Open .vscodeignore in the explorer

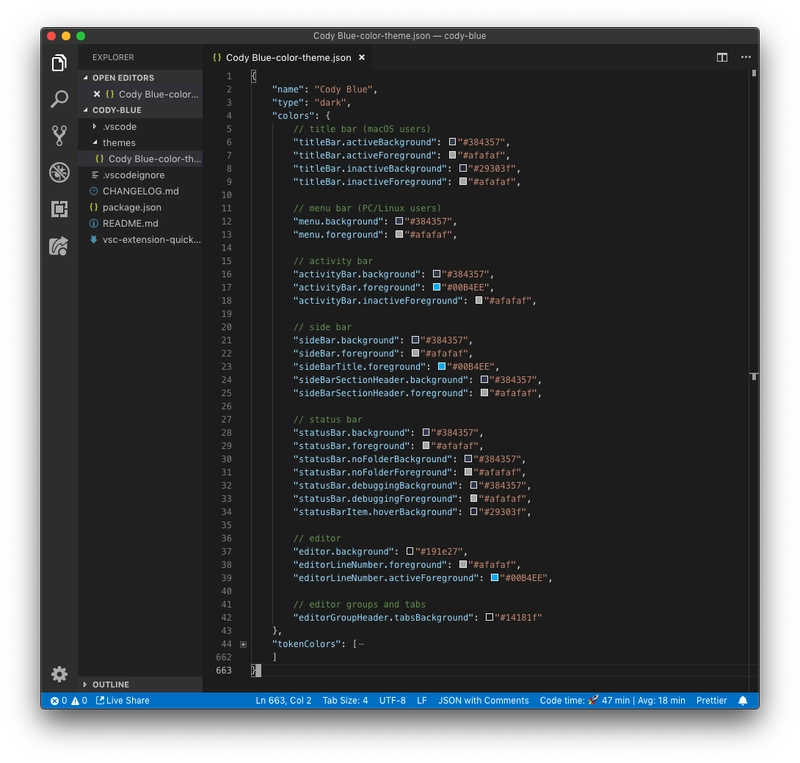140,175
